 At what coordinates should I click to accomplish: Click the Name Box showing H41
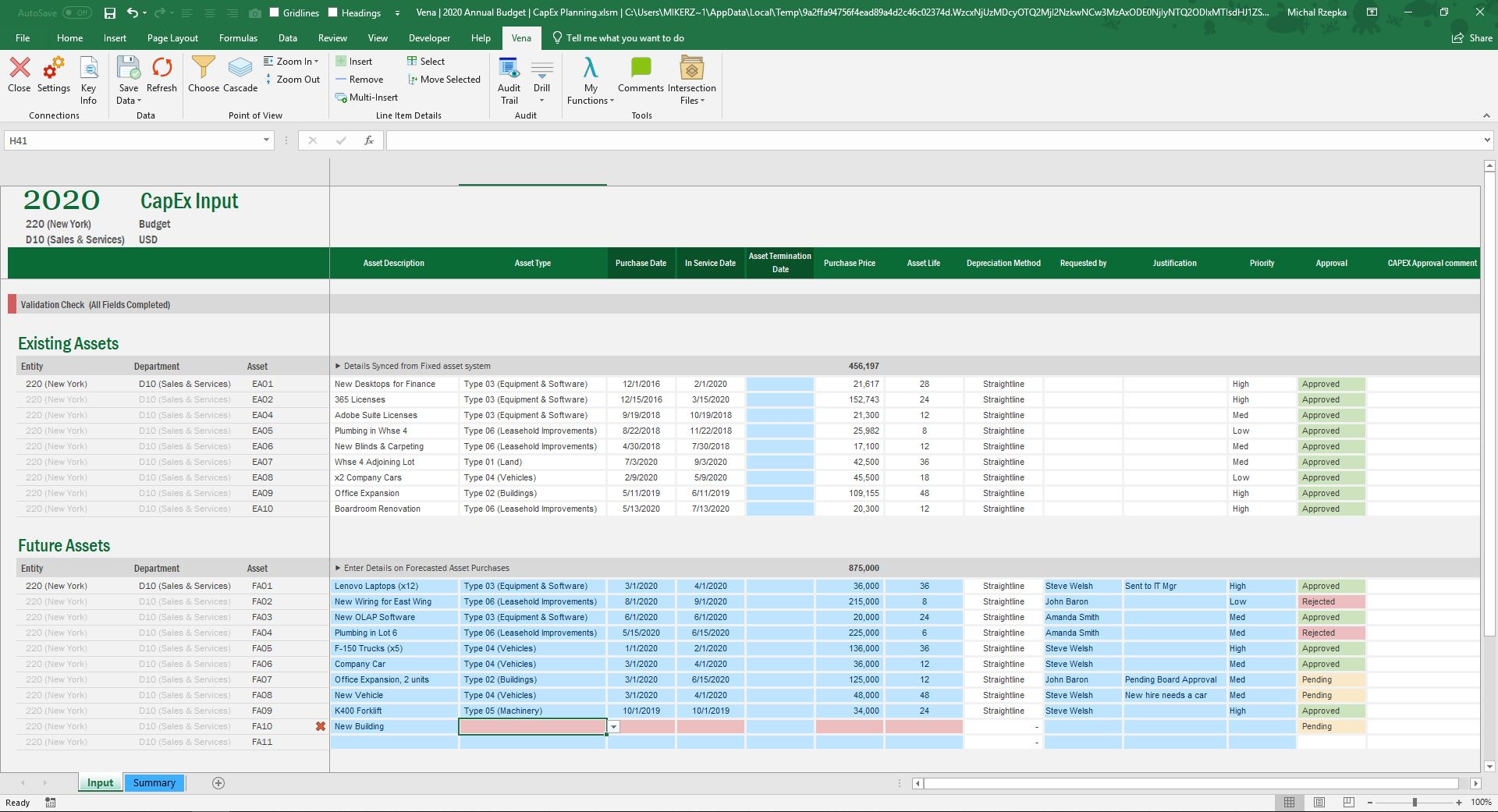click(x=133, y=140)
